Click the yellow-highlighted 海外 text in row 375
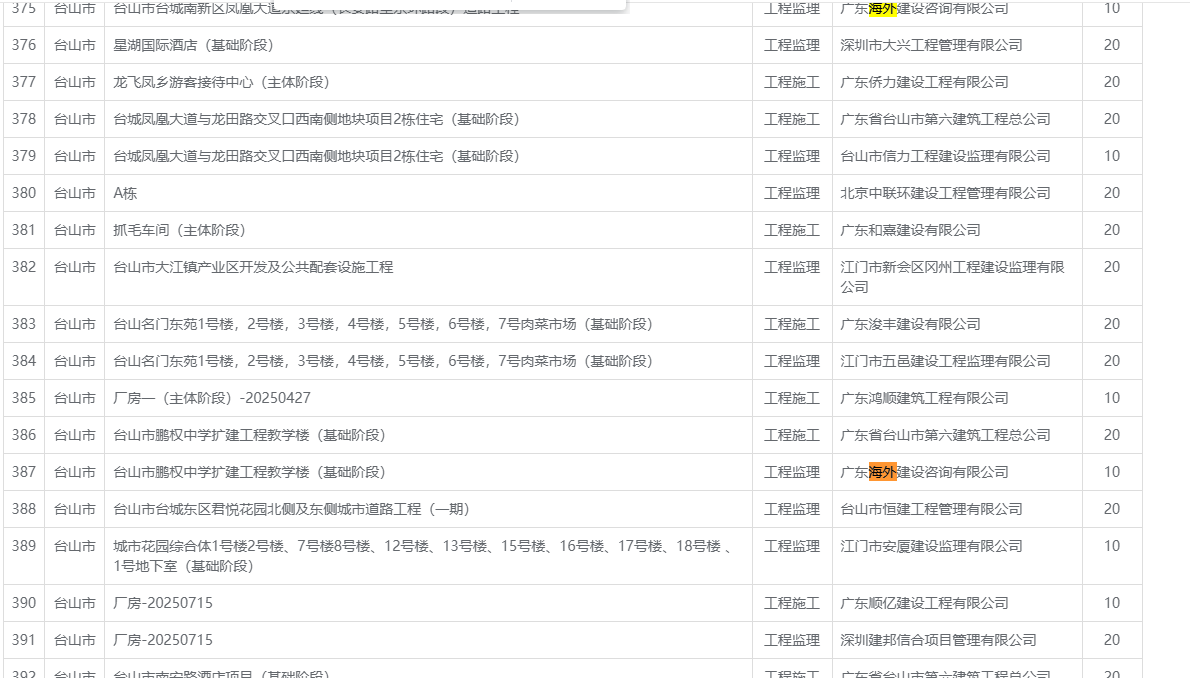The width and height of the screenshot is (1190, 678). pyautogui.click(x=882, y=9)
